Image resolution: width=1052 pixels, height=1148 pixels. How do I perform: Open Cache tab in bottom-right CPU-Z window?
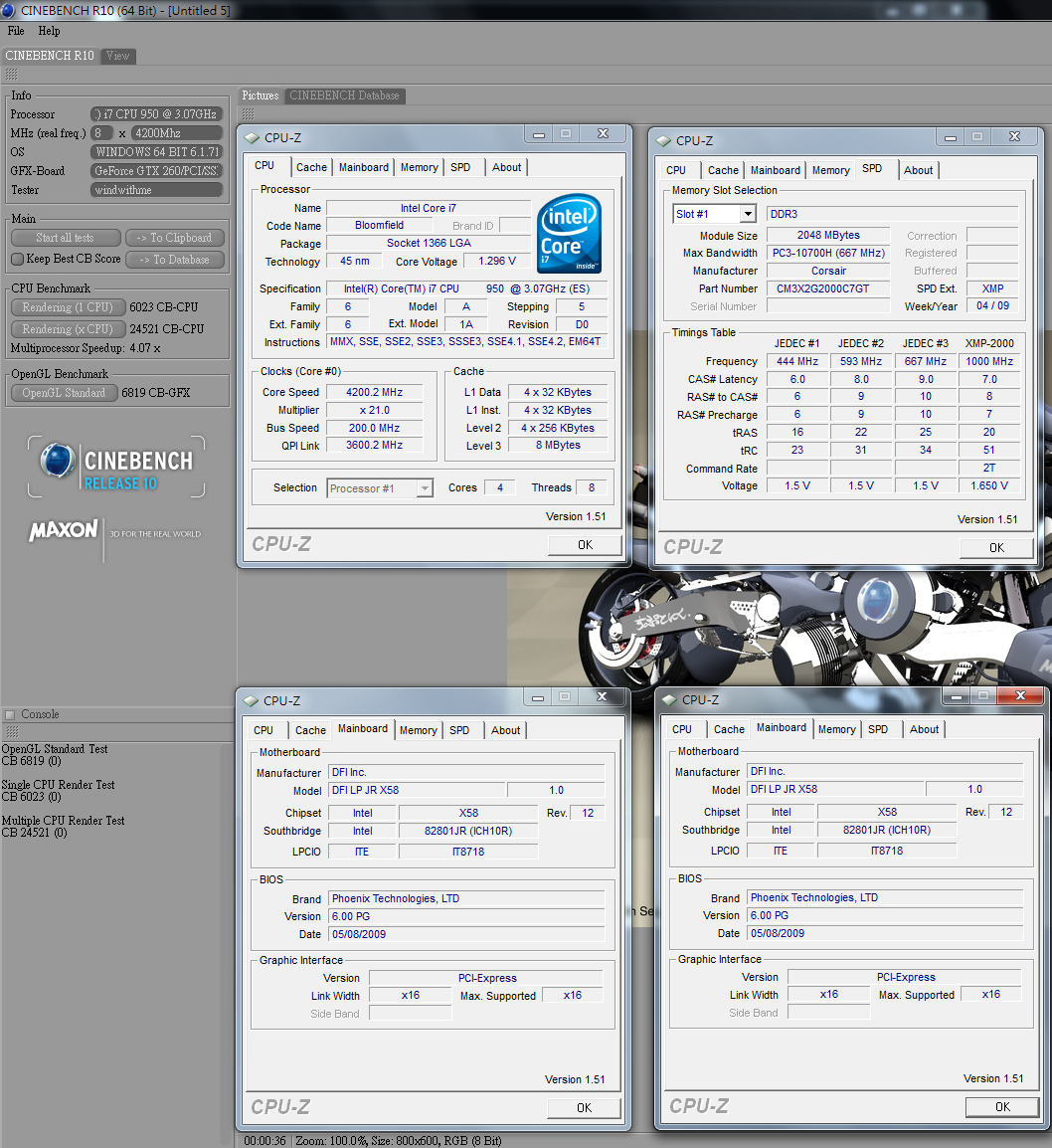729,730
